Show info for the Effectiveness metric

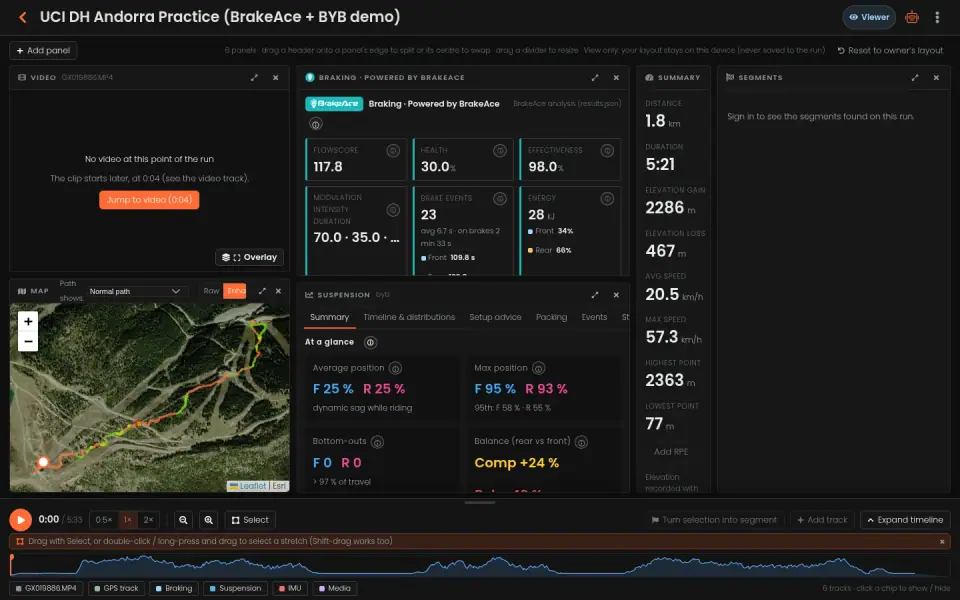click(x=607, y=151)
